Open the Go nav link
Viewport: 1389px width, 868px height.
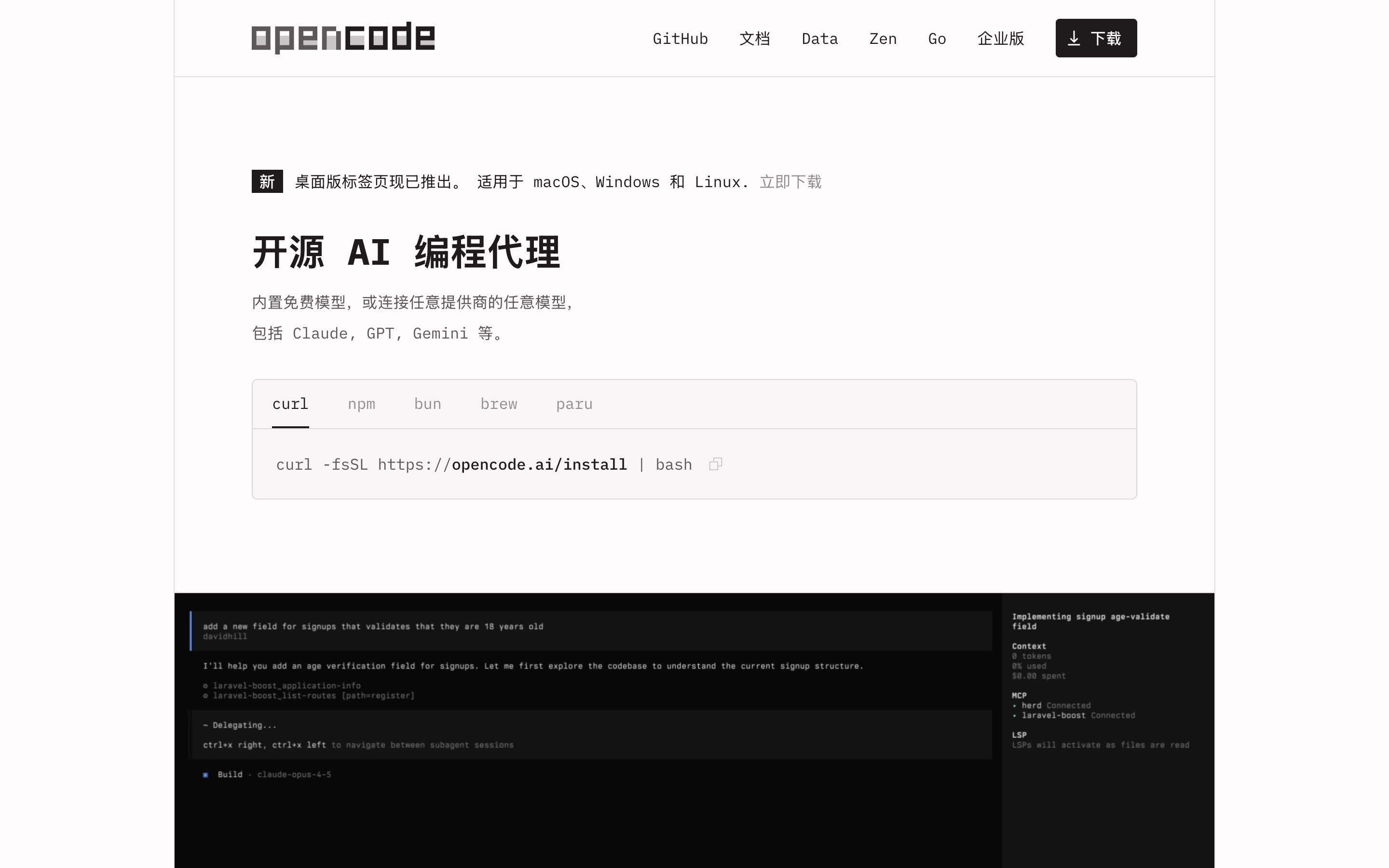(937, 39)
